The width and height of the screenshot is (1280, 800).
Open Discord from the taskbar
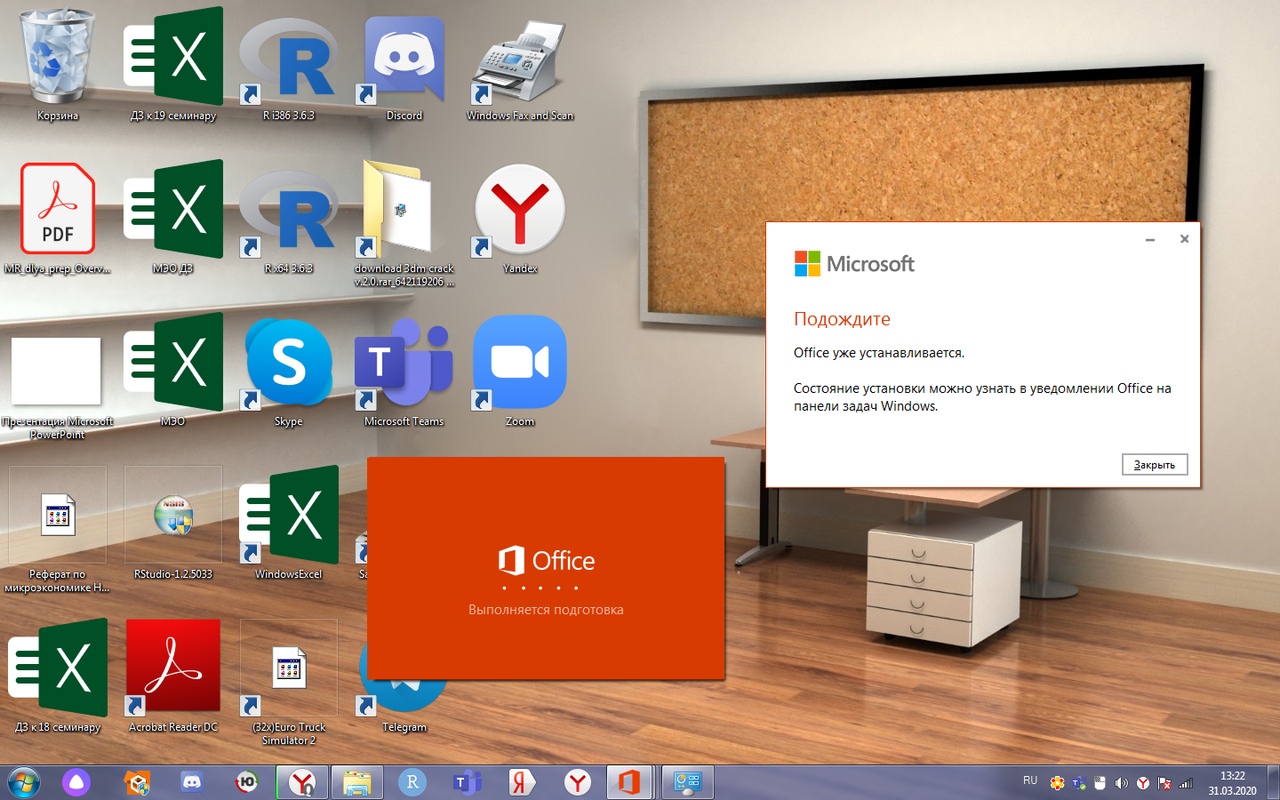click(190, 782)
